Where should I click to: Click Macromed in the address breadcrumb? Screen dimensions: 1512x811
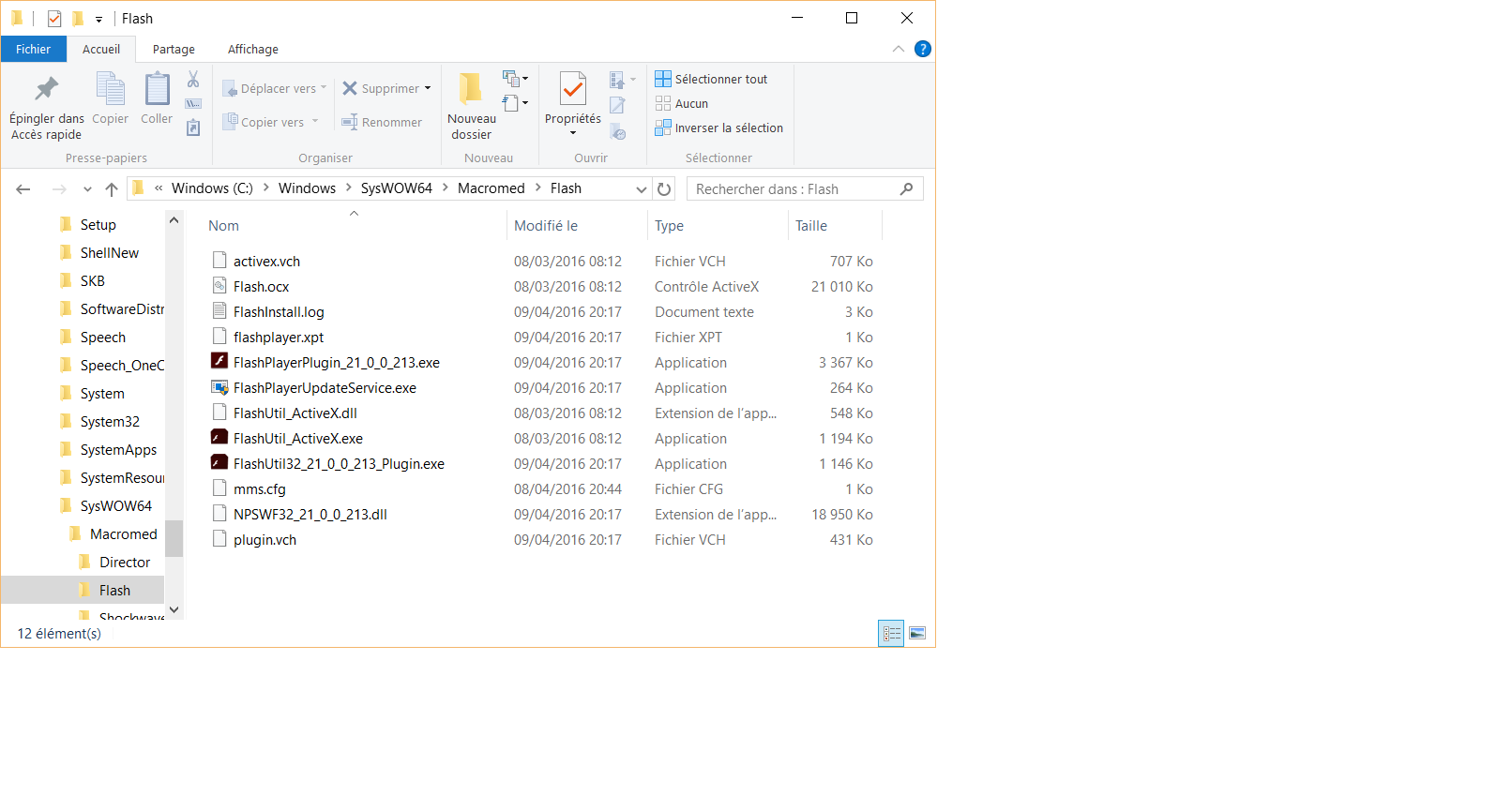(x=491, y=188)
